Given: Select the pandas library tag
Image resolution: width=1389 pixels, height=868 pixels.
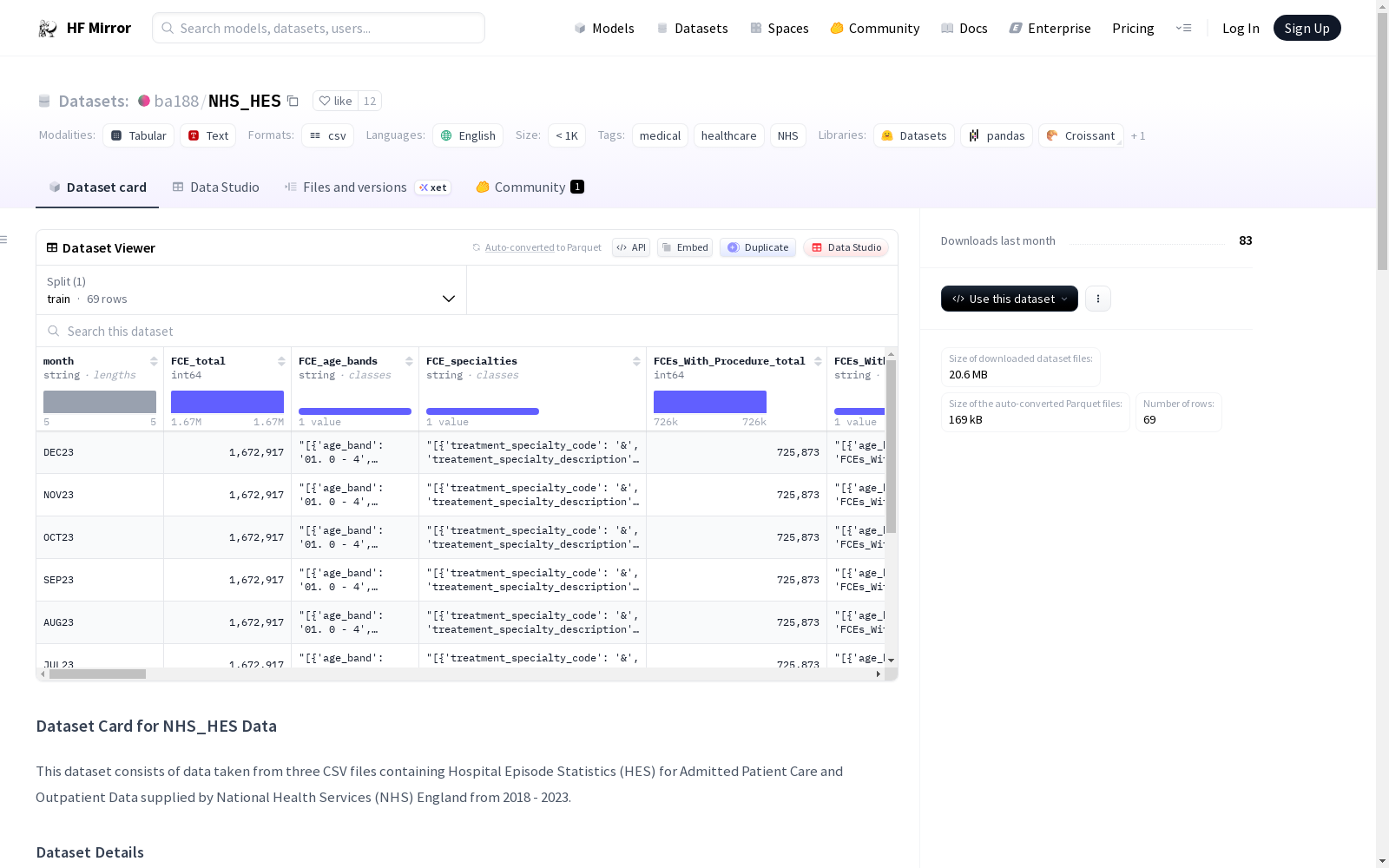Looking at the screenshot, I should pos(997,135).
